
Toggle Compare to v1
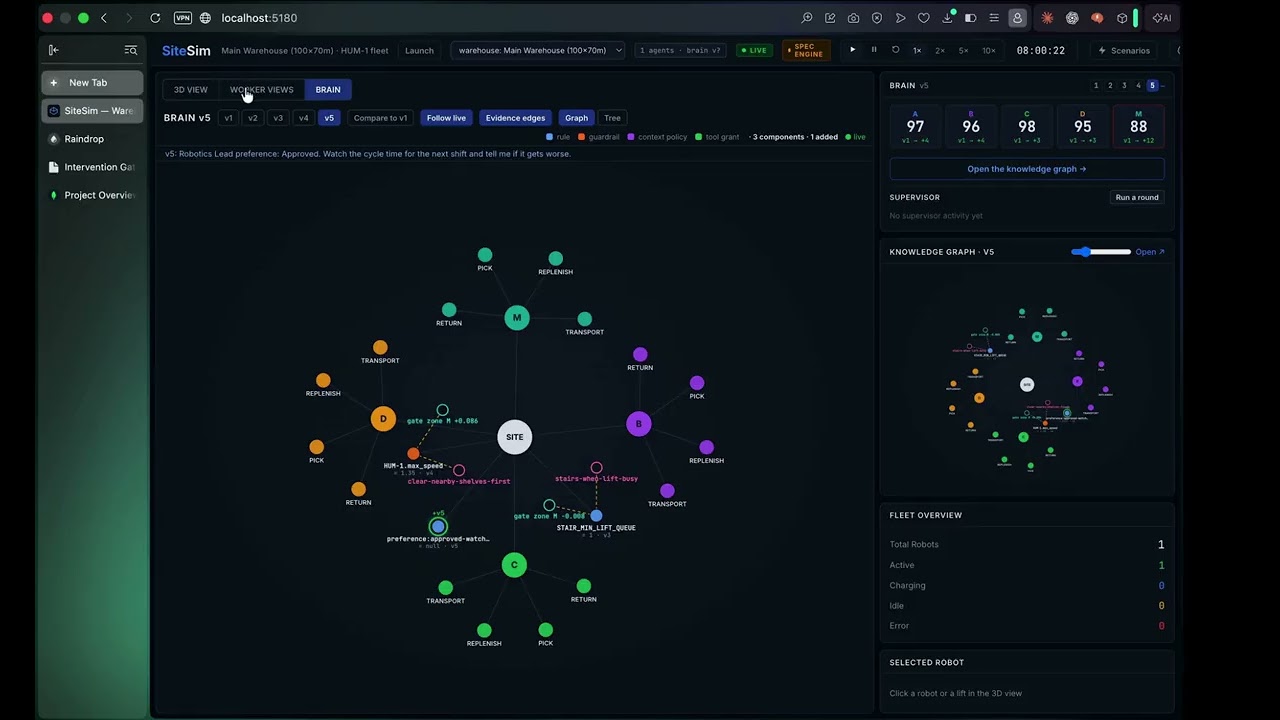pos(380,118)
